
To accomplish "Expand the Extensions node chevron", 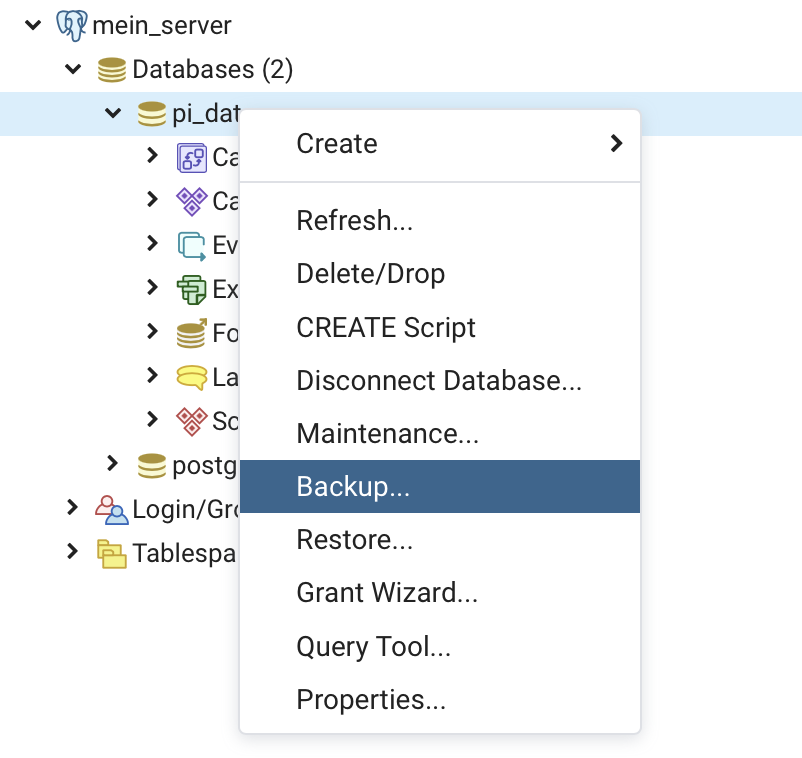I will pyautogui.click(x=152, y=287).
